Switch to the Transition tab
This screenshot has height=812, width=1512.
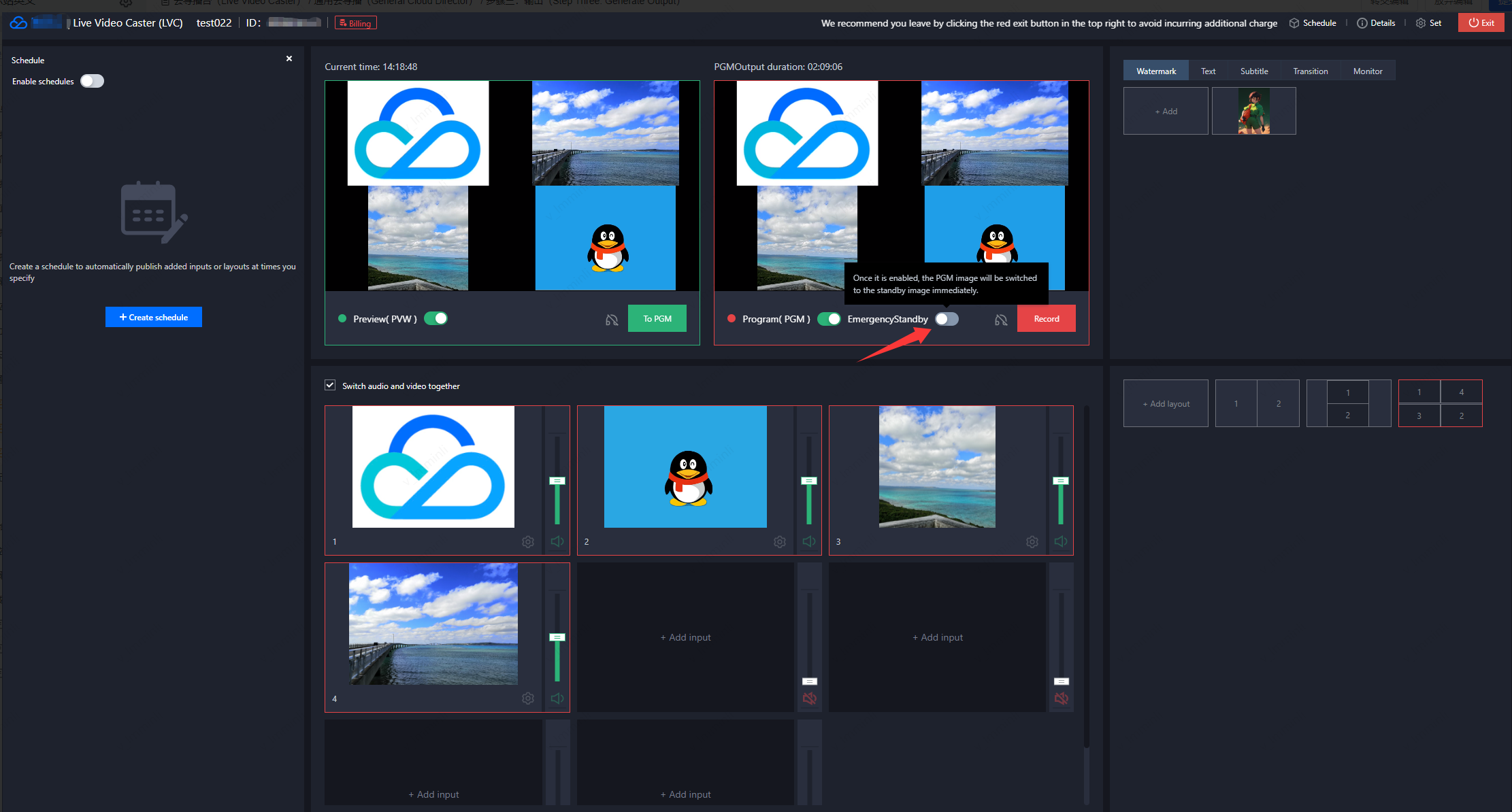click(x=1310, y=71)
